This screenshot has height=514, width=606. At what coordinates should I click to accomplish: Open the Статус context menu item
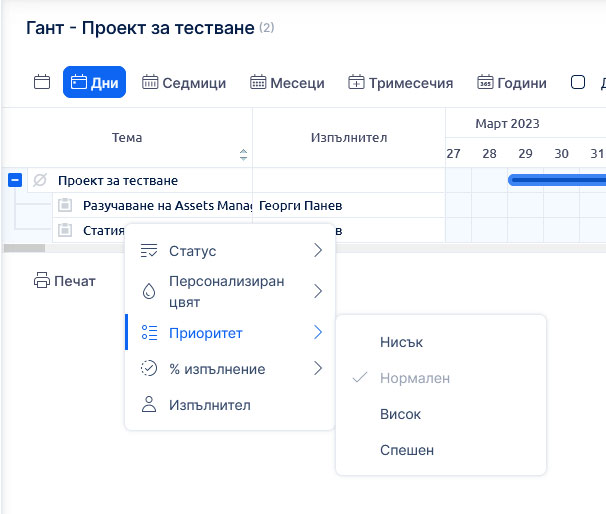[x=230, y=251]
